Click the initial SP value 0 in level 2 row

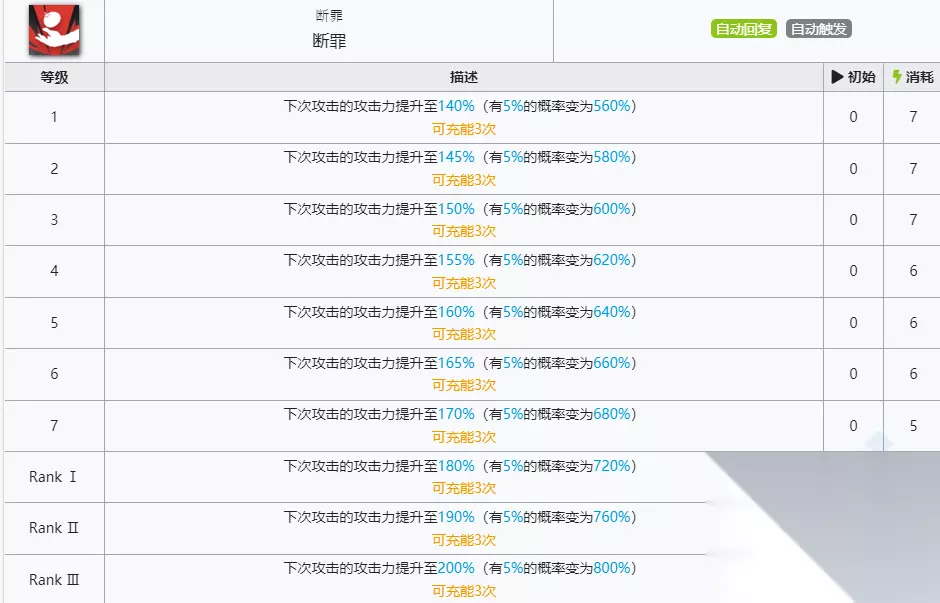(853, 169)
